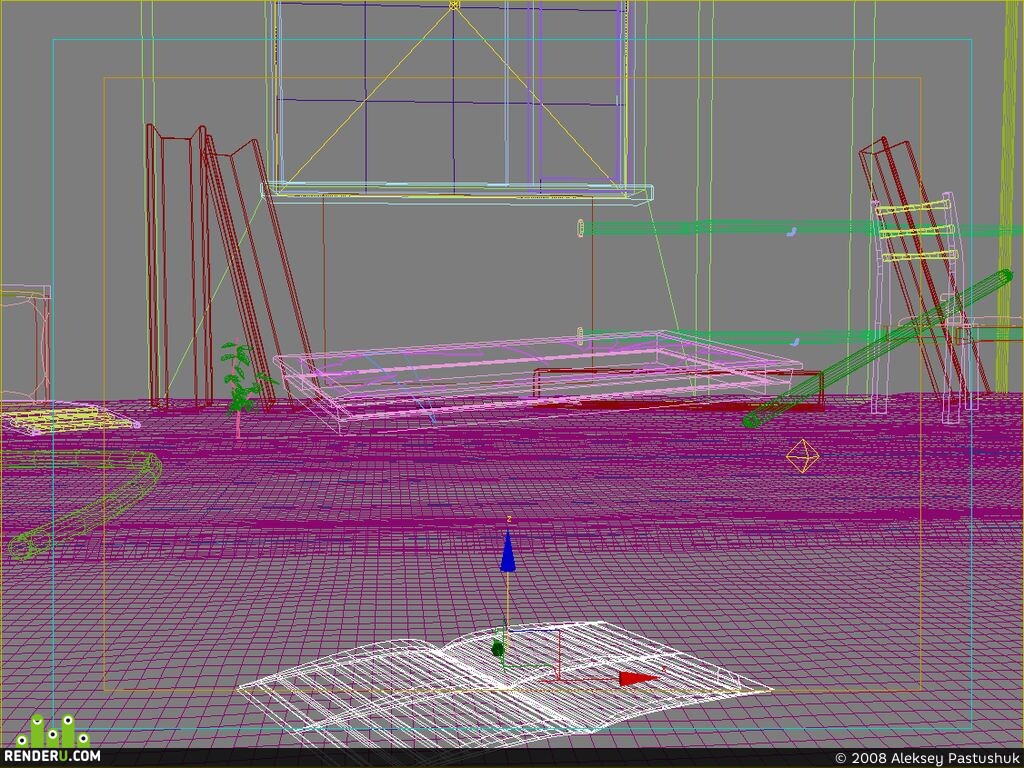Select the dark red box behind tray
Viewport: 1024px width, 768px height.
tap(679, 389)
